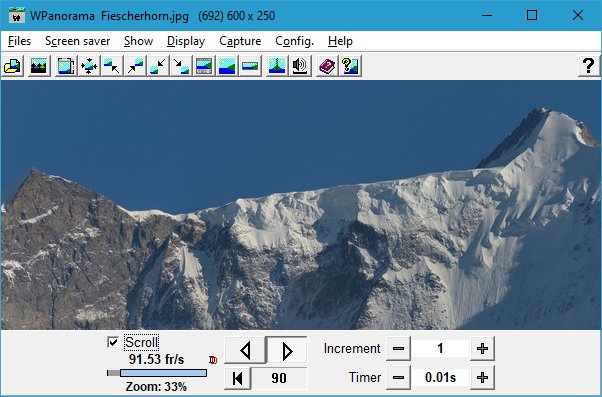602x397 pixels.
Task: Move window to bottom-right corner icon
Action: pos(181,66)
